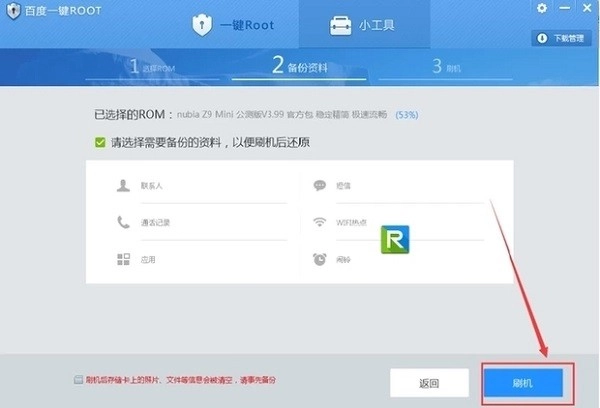Click the (53%) download progress indicator

(407, 115)
